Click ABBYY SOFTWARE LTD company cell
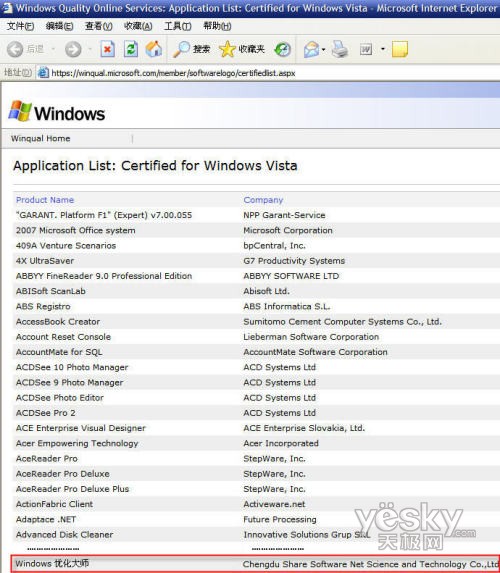Screen dimensions: 500x573 point(291,276)
